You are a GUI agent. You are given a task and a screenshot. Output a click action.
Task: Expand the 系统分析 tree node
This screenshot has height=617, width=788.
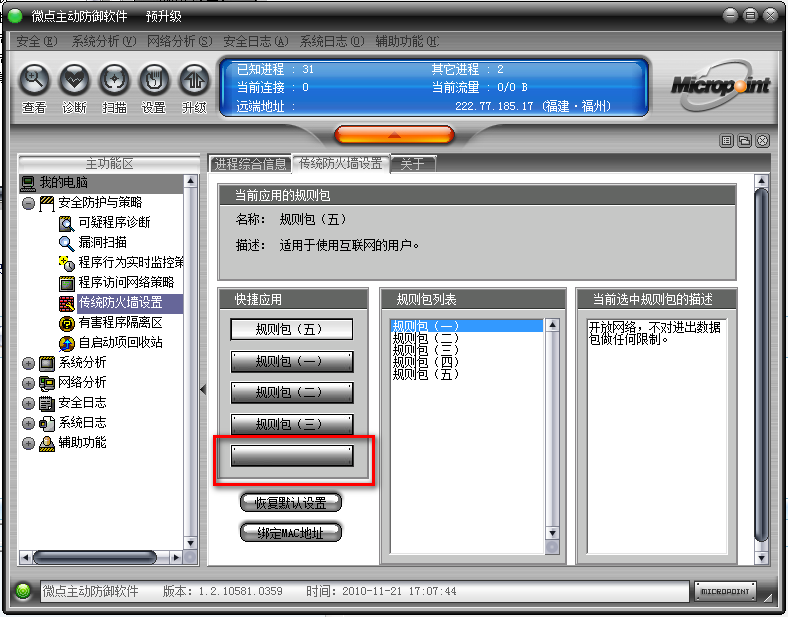click(29, 363)
